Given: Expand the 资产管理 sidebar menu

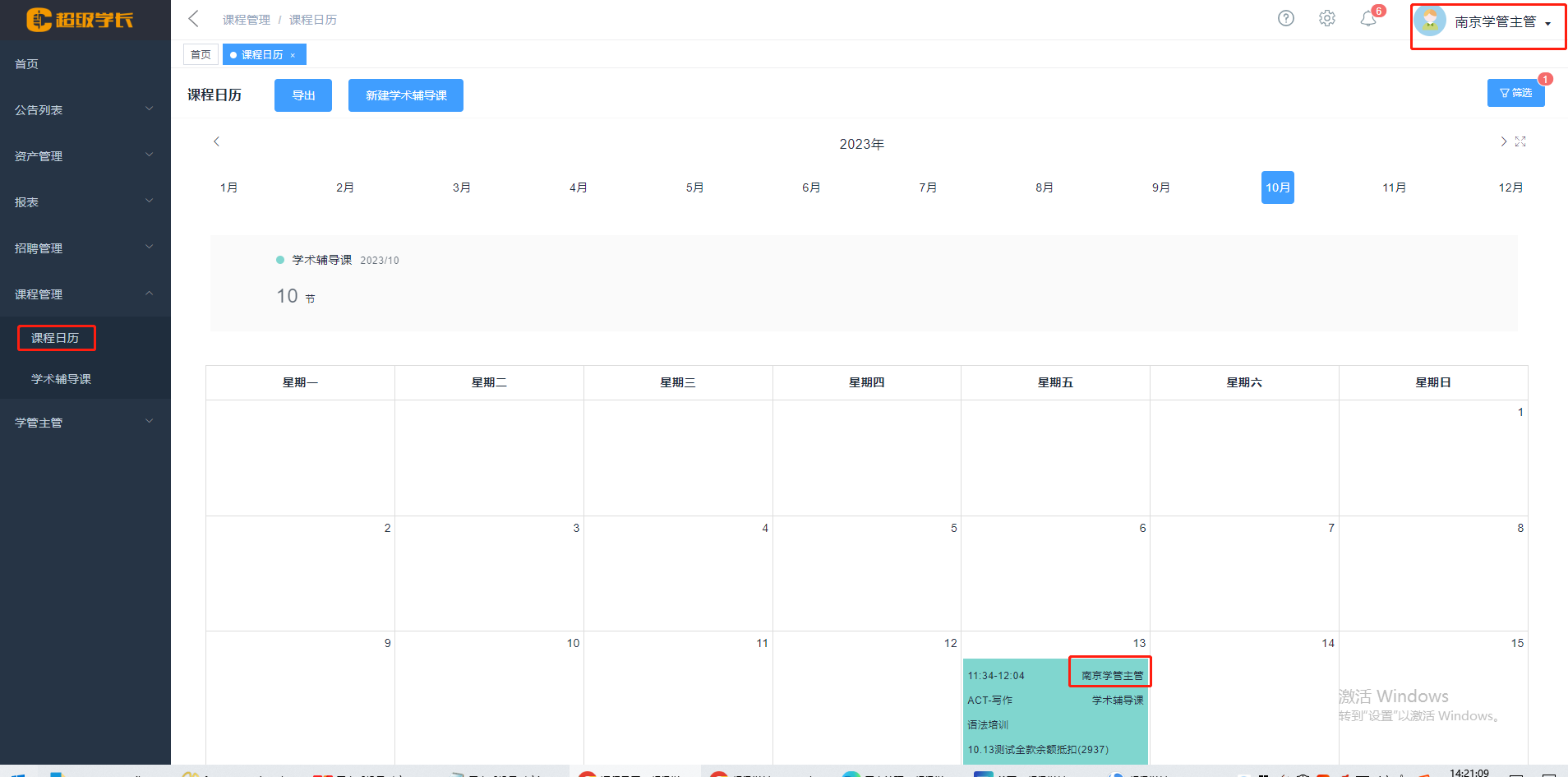Looking at the screenshot, I should [85, 156].
